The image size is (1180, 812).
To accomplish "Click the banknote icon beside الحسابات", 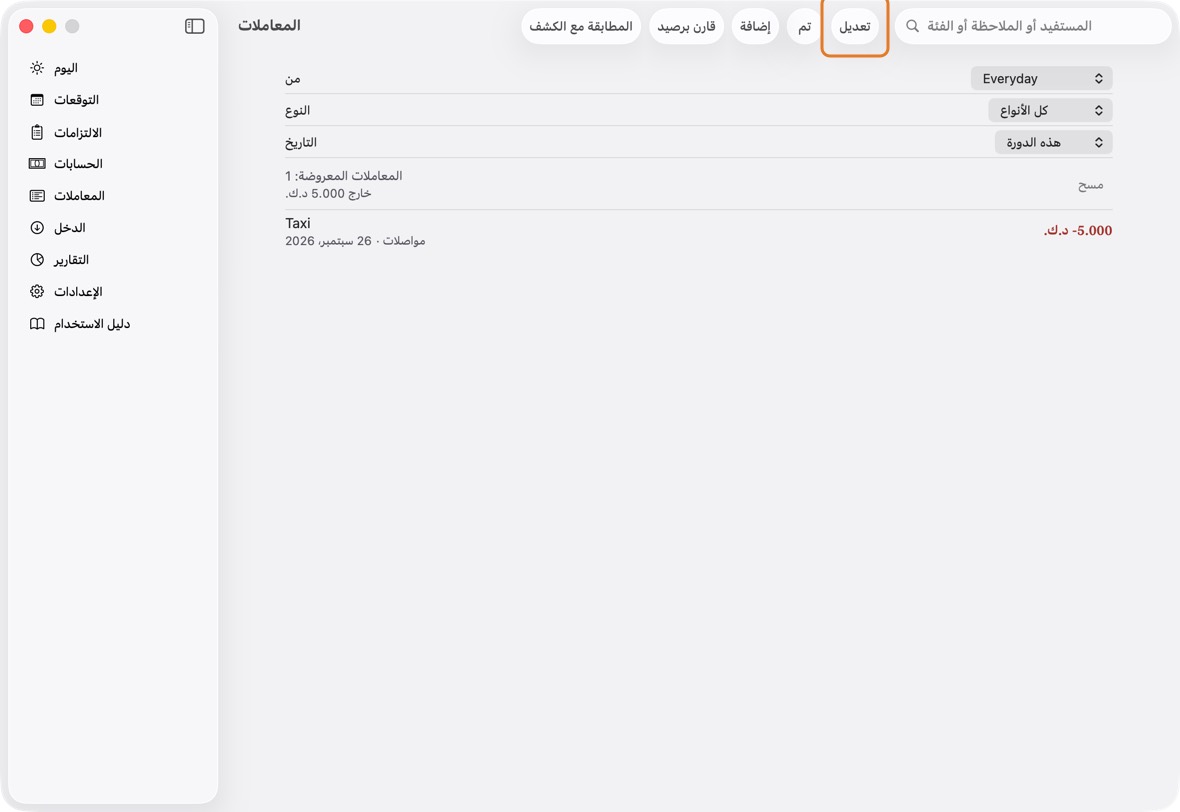I will tap(37, 163).
